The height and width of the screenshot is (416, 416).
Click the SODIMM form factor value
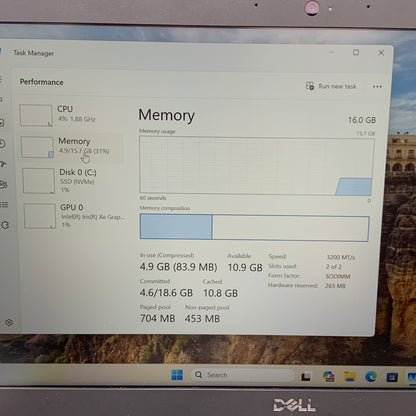click(338, 276)
